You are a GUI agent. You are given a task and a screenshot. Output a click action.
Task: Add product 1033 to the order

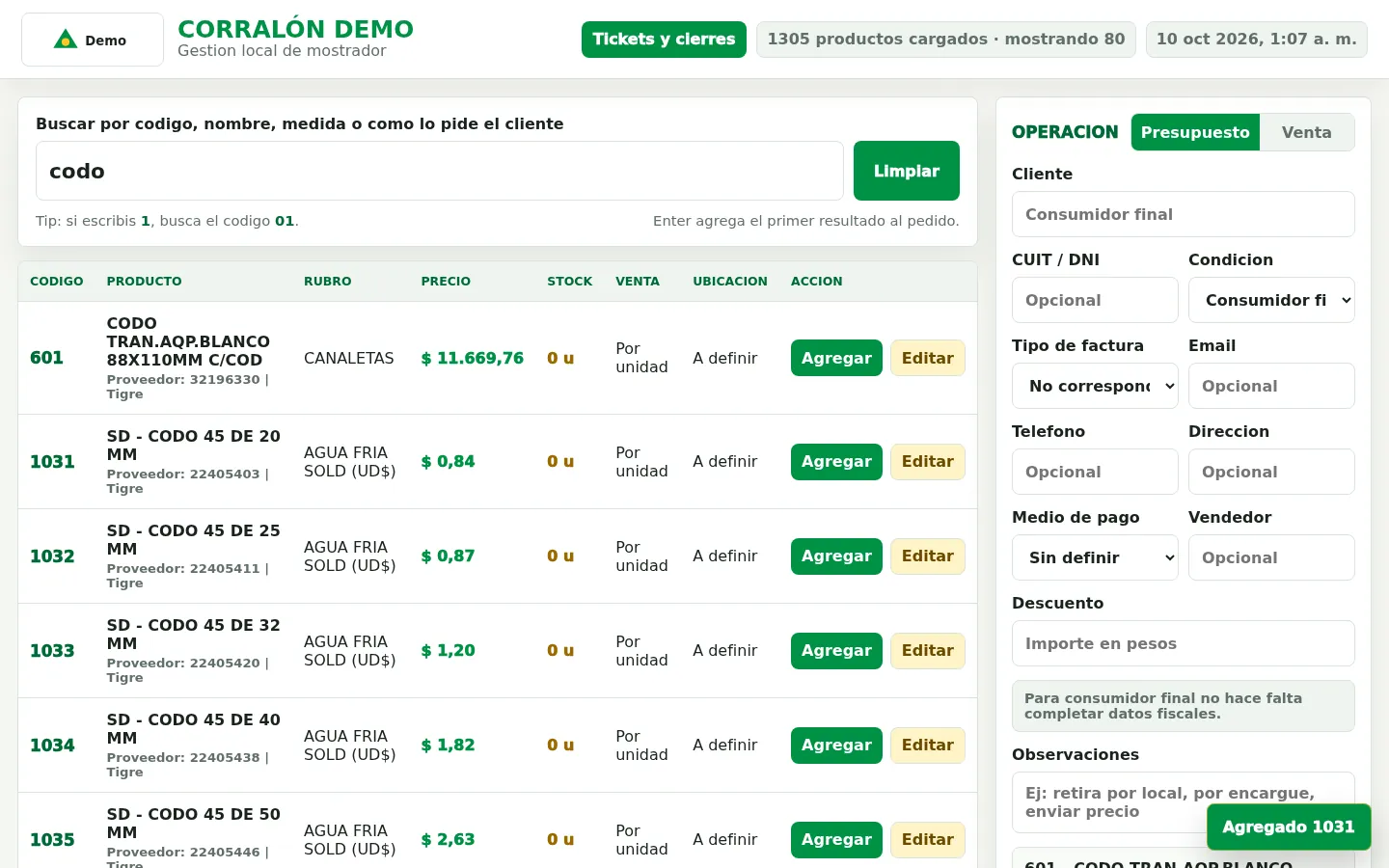[836, 651]
